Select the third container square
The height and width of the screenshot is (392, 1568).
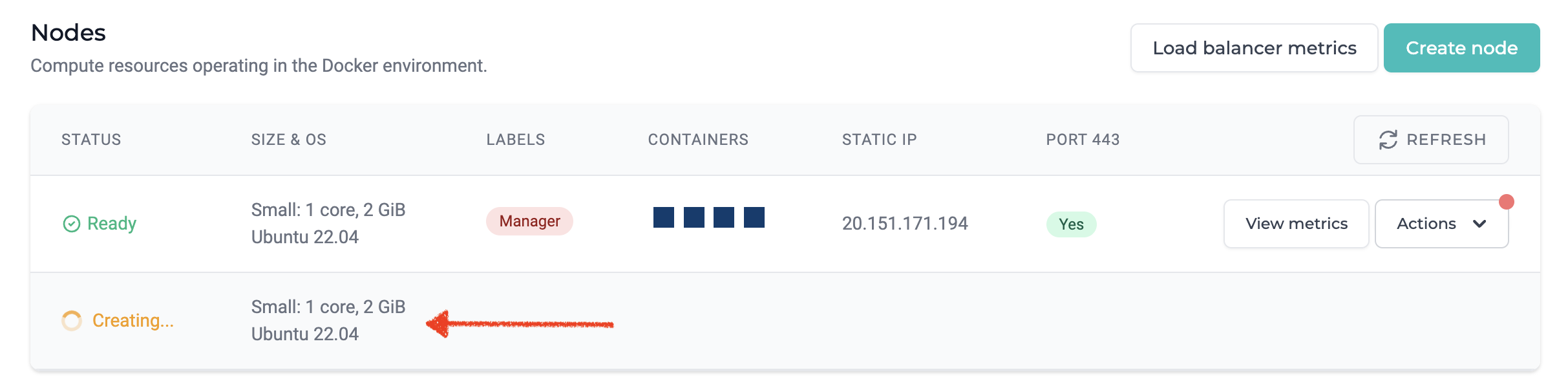tap(724, 217)
